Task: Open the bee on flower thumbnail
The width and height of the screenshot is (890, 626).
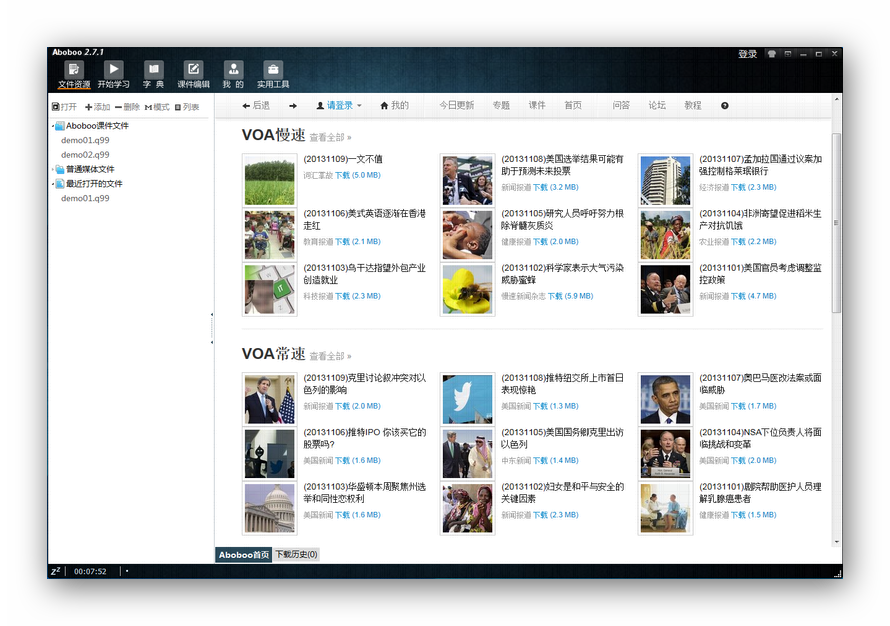Action: click(x=467, y=289)
